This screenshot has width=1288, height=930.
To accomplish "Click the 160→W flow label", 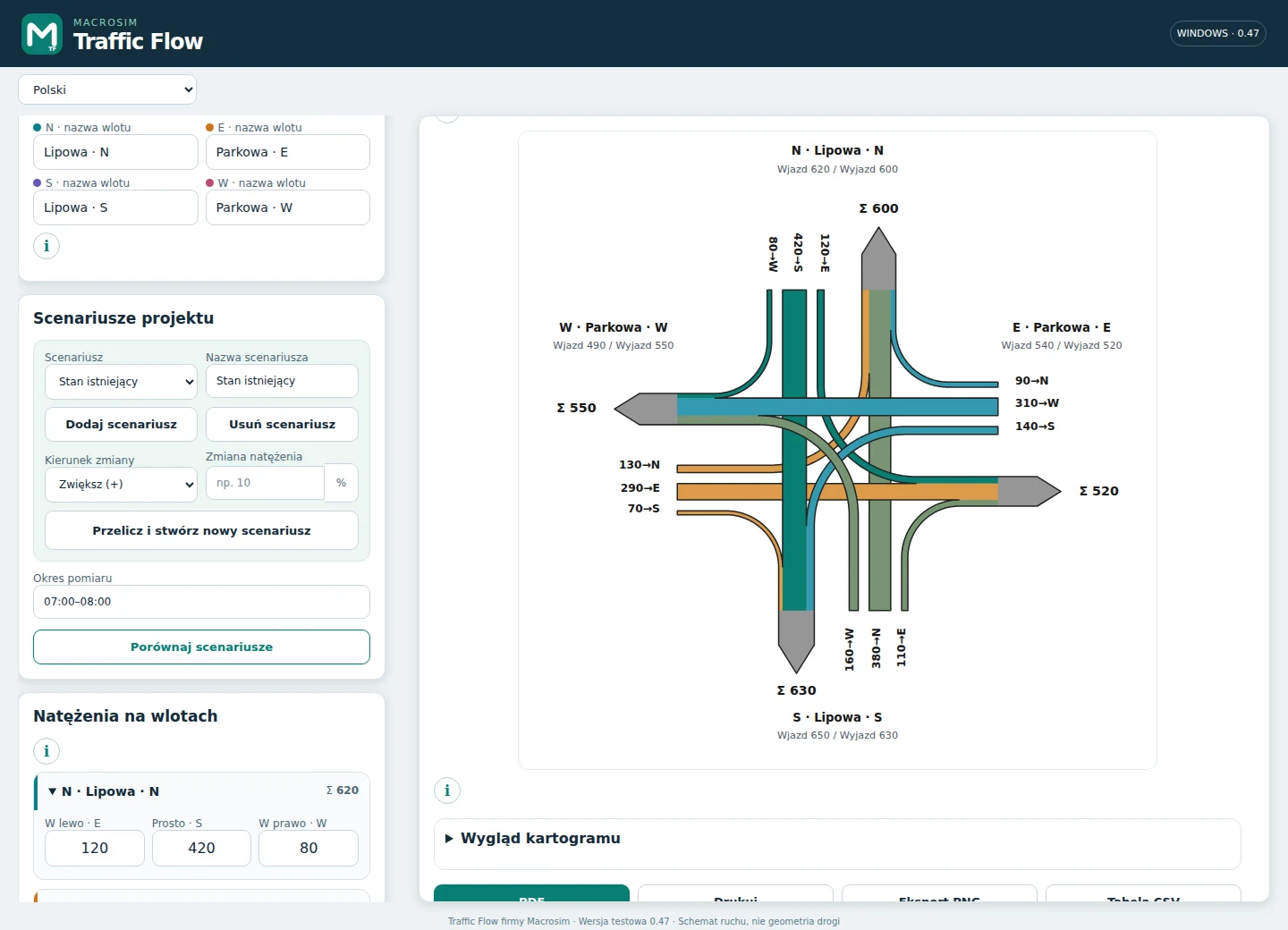I will click(850, 649).
